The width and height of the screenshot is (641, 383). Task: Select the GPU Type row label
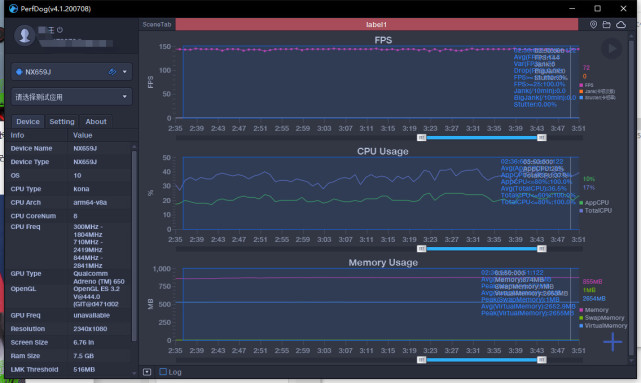tap(26, 273)
